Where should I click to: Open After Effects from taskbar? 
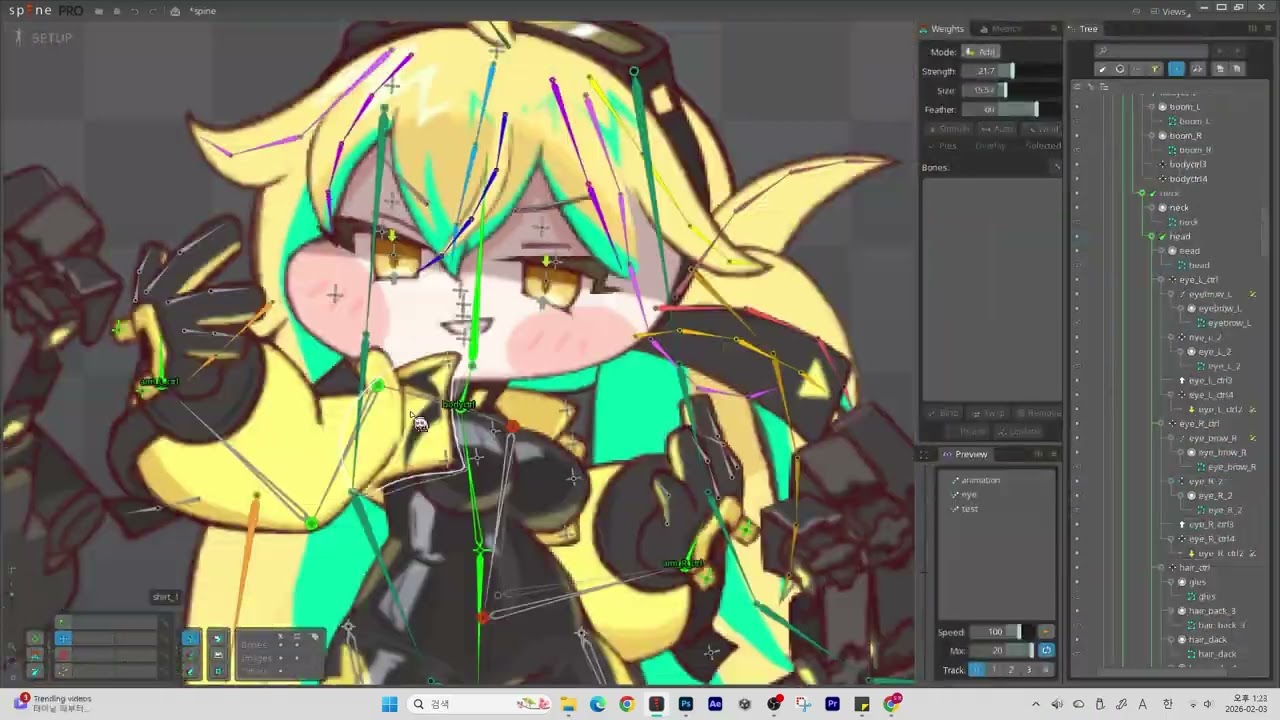(x=715, y=704)
